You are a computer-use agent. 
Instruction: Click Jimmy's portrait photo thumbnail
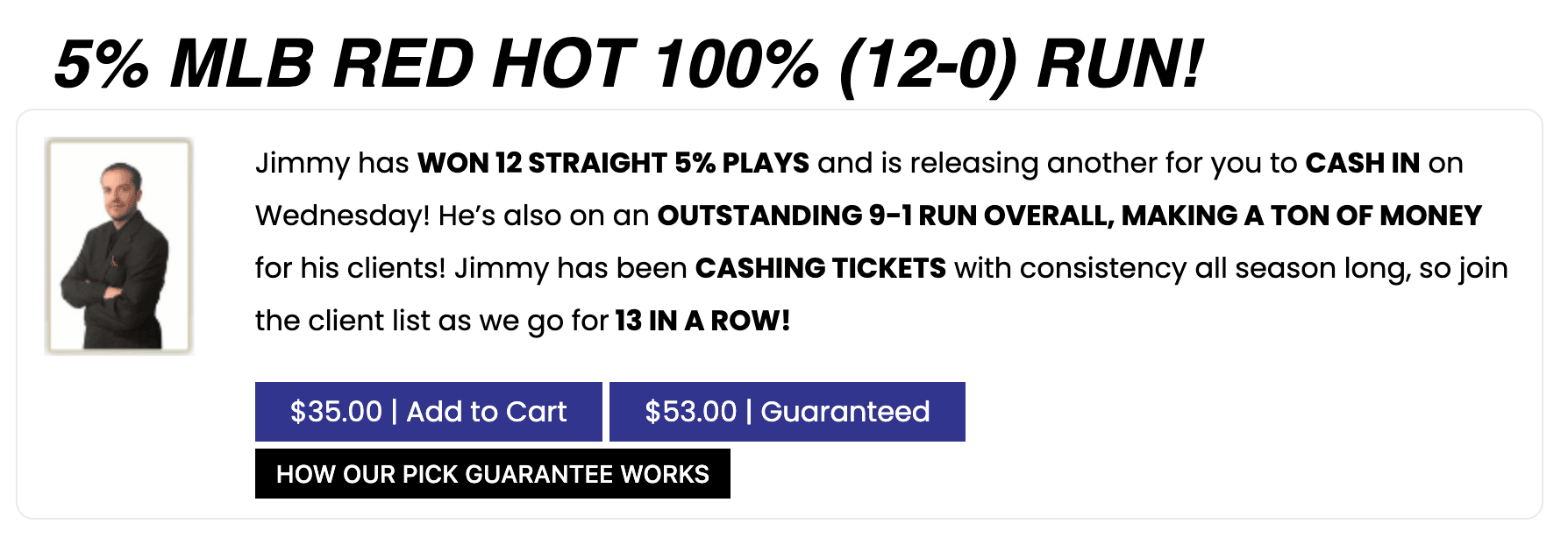point(119,246)
